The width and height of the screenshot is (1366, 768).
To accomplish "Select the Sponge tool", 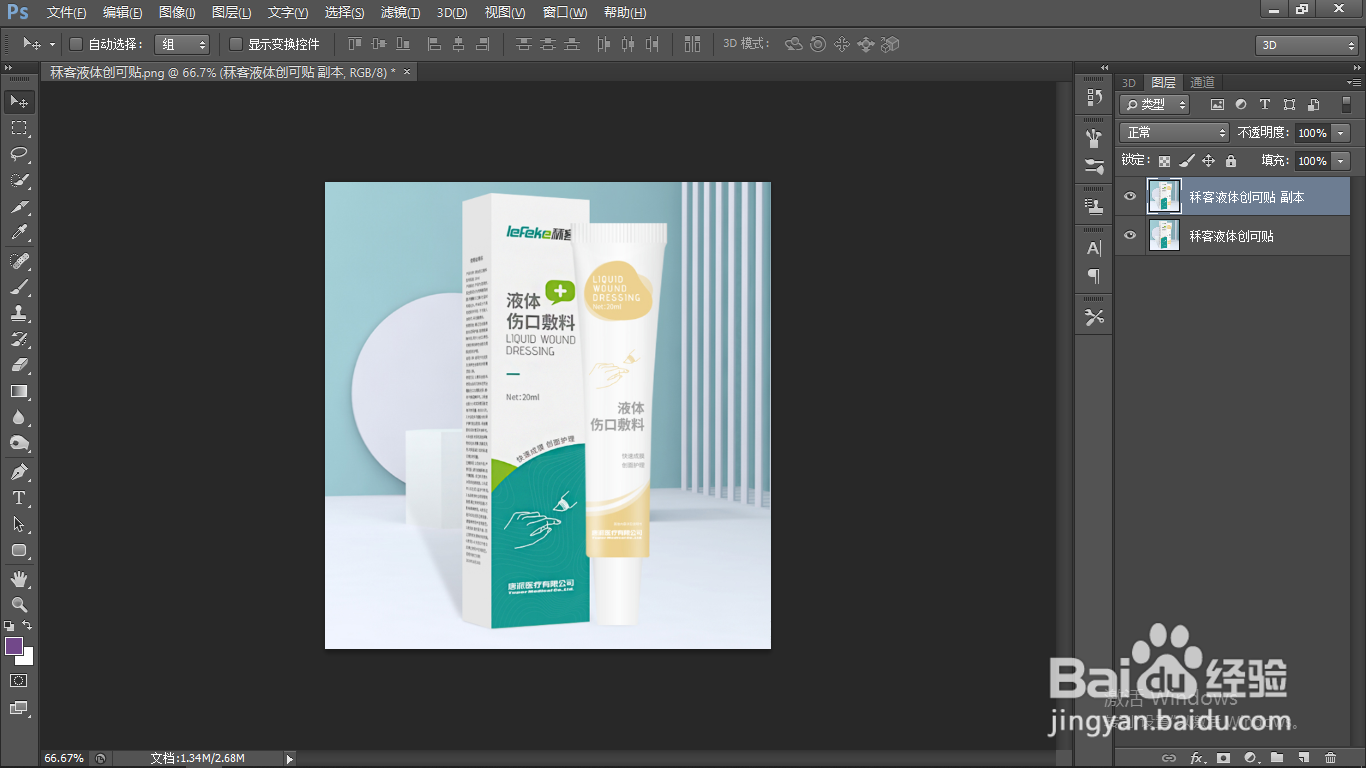I will click(x=19, y=443).
